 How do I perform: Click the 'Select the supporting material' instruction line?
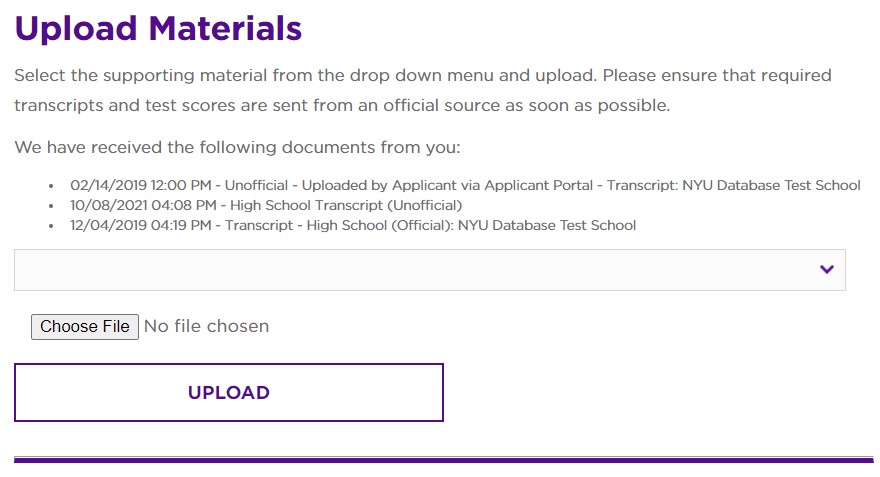coord(422,76)
